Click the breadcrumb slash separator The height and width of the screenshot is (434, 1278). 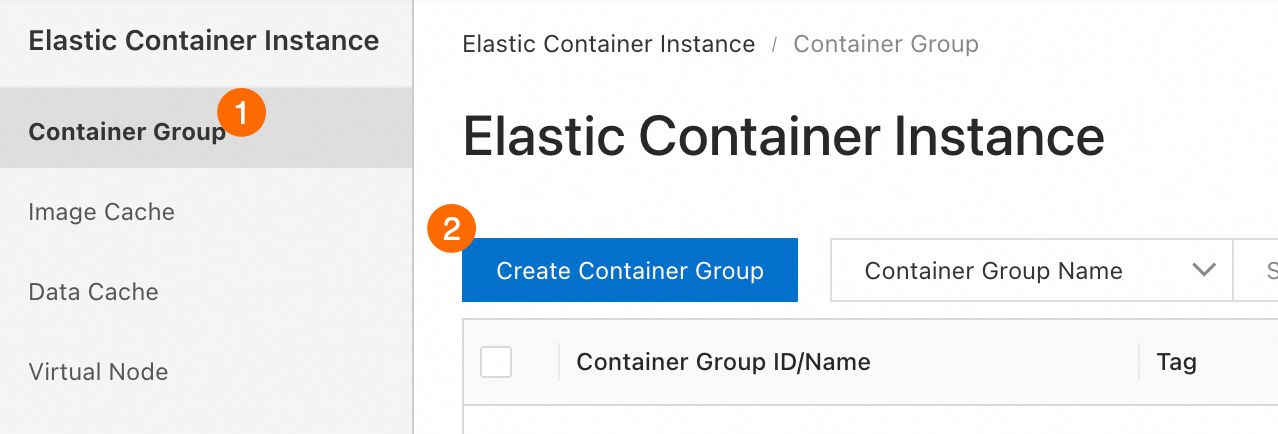click(774, 45)
